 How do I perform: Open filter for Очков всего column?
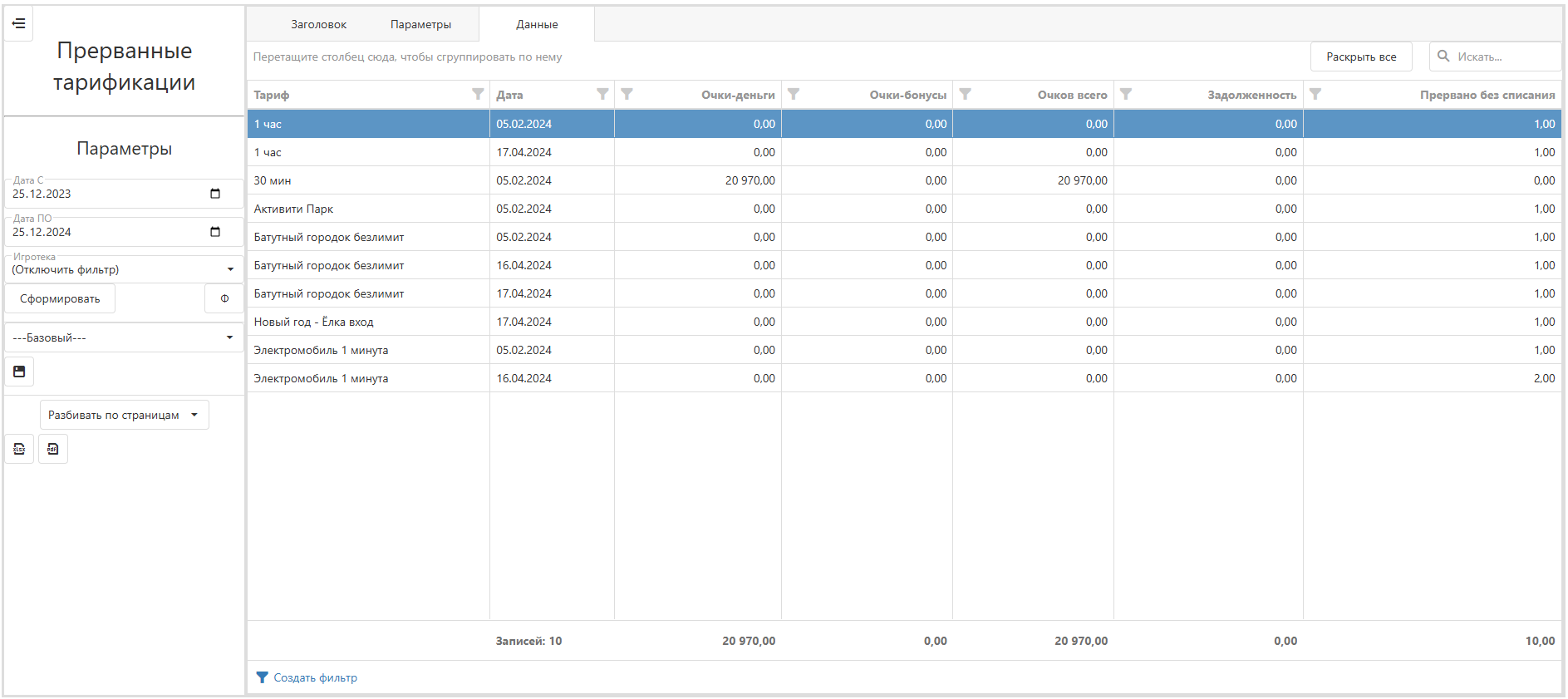[x=966, y=94]
